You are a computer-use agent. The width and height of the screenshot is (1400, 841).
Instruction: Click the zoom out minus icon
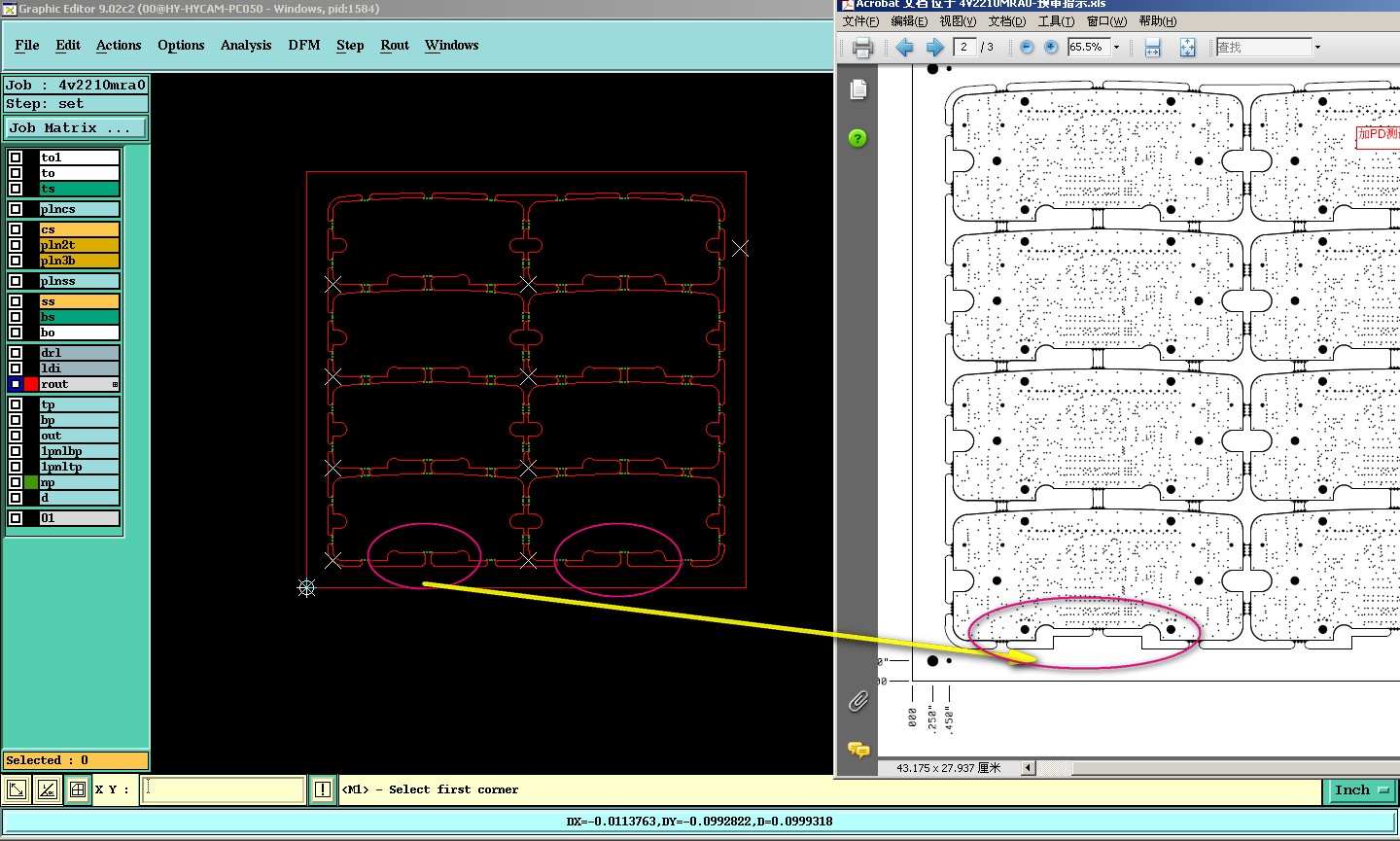[x=1027, y=48]
